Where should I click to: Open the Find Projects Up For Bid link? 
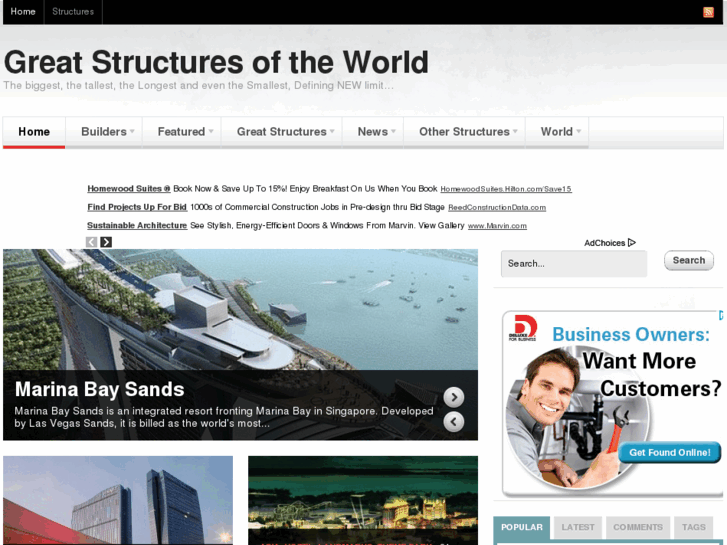coord(137,207)
